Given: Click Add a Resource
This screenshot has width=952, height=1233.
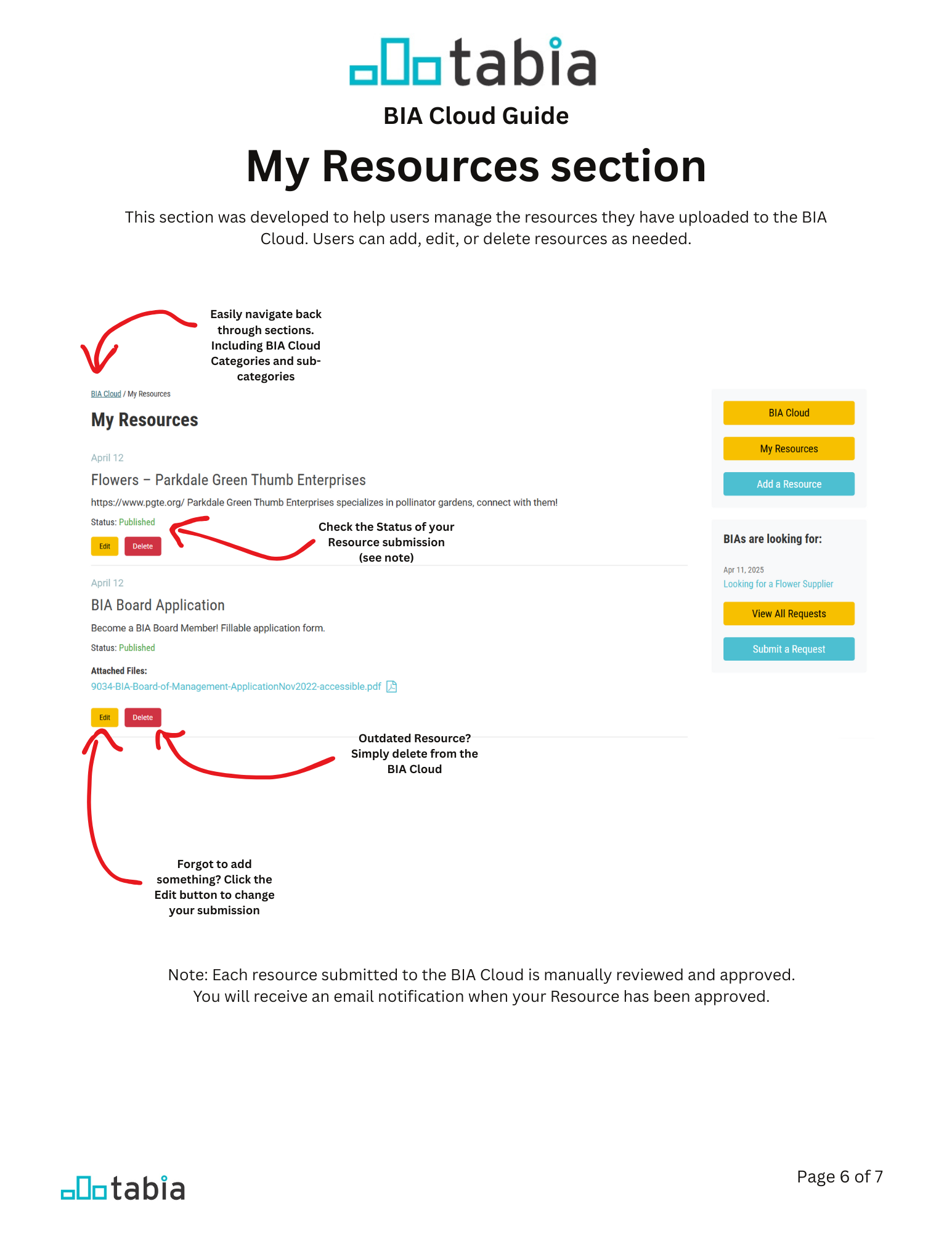Looking at the screenshot, I should (x=788, y=484).
